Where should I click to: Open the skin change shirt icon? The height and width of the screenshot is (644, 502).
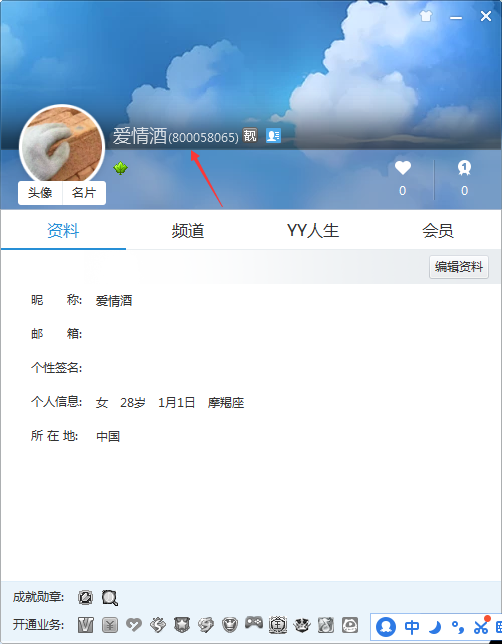pyautogui.click(x=426, y=16)
